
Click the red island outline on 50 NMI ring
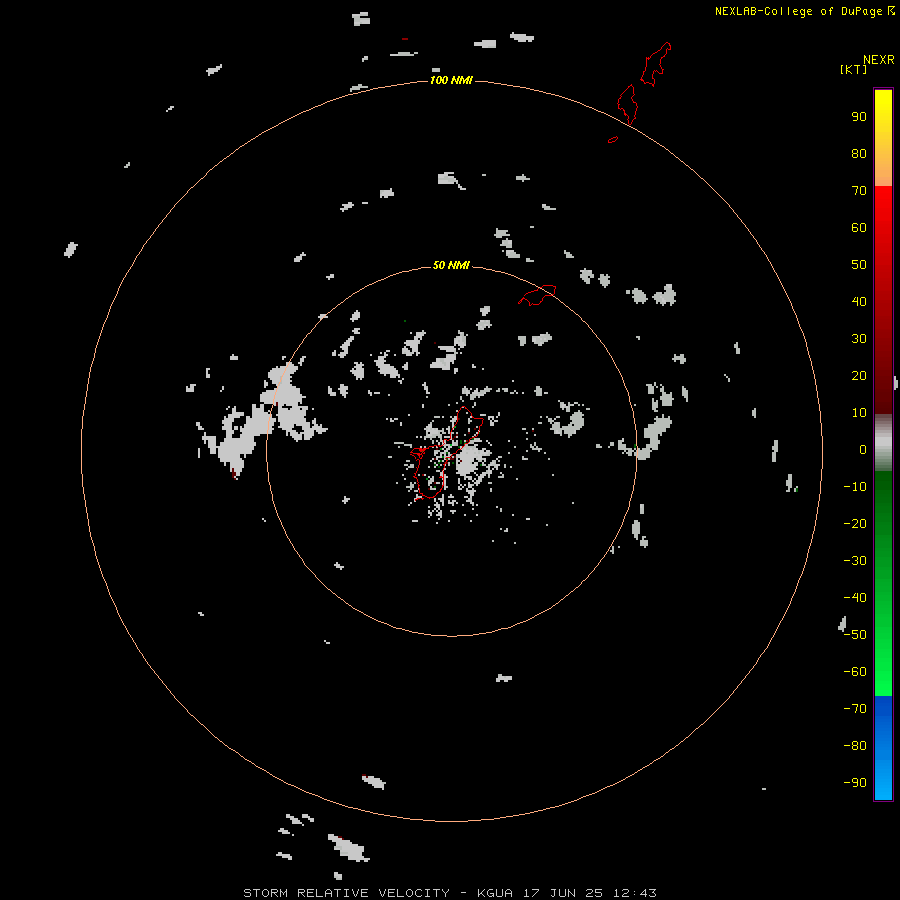(x=537, y=295)
